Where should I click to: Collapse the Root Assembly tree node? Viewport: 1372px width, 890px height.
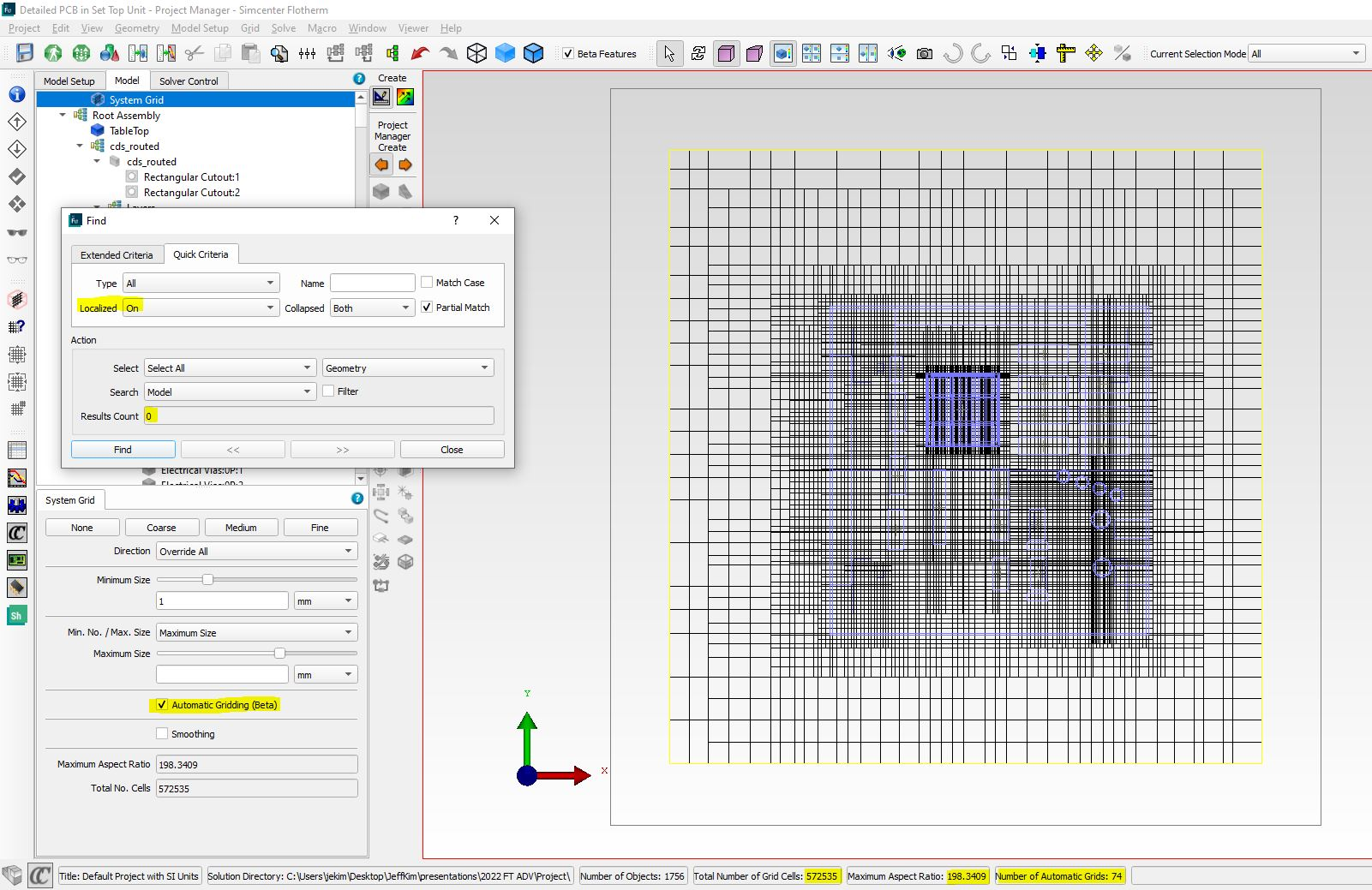click(63, 115)
